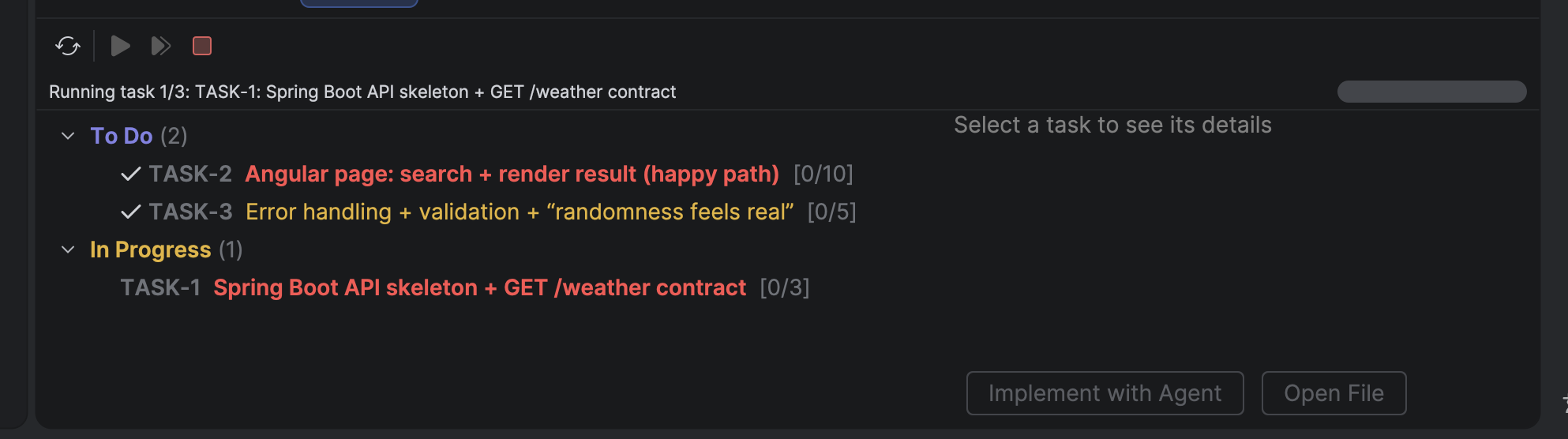Click the Running task 1/3 status text
The image size is (1568, 439).
pyautogui.click(x=362, y=92)
